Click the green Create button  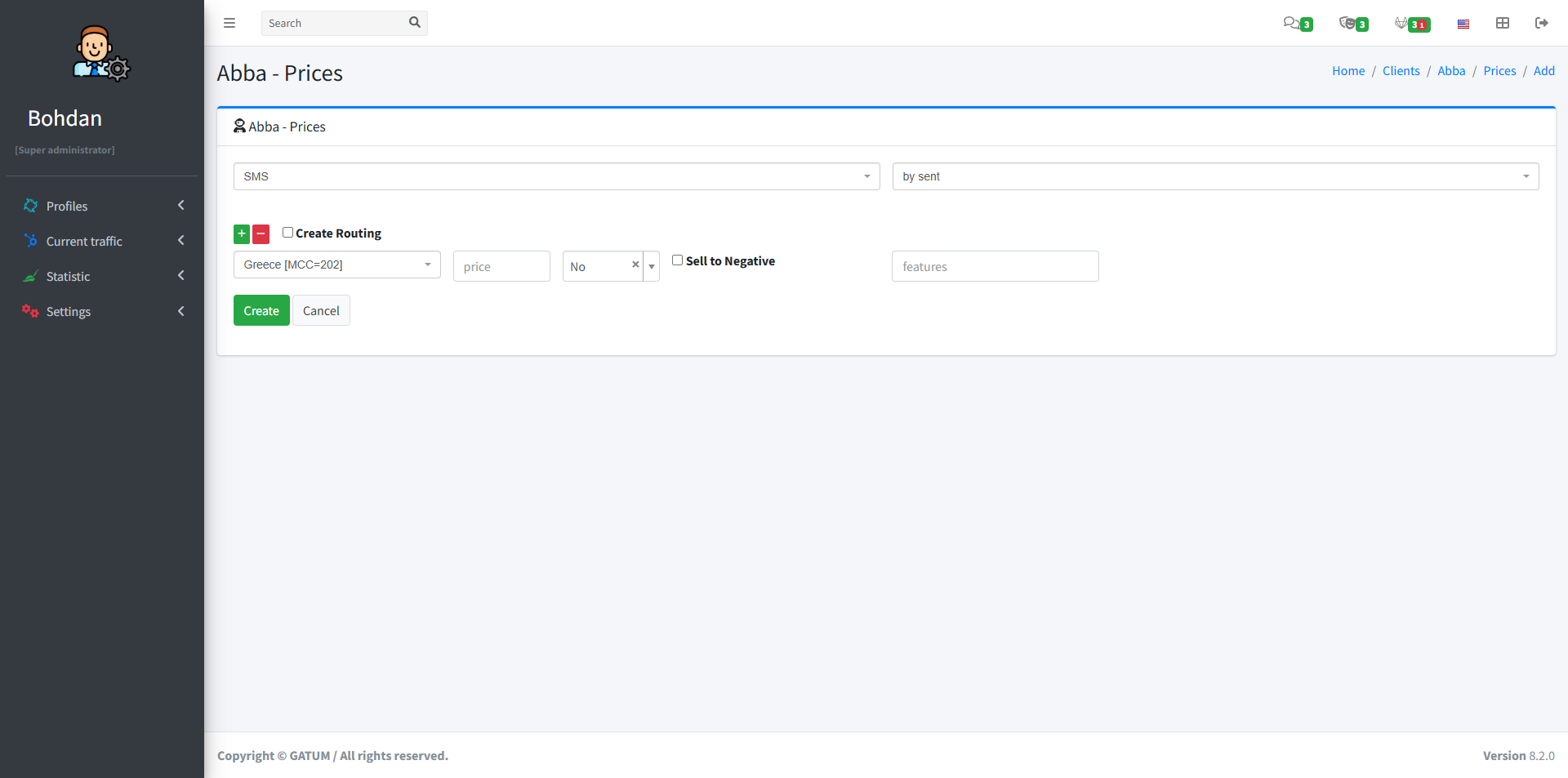261,310
